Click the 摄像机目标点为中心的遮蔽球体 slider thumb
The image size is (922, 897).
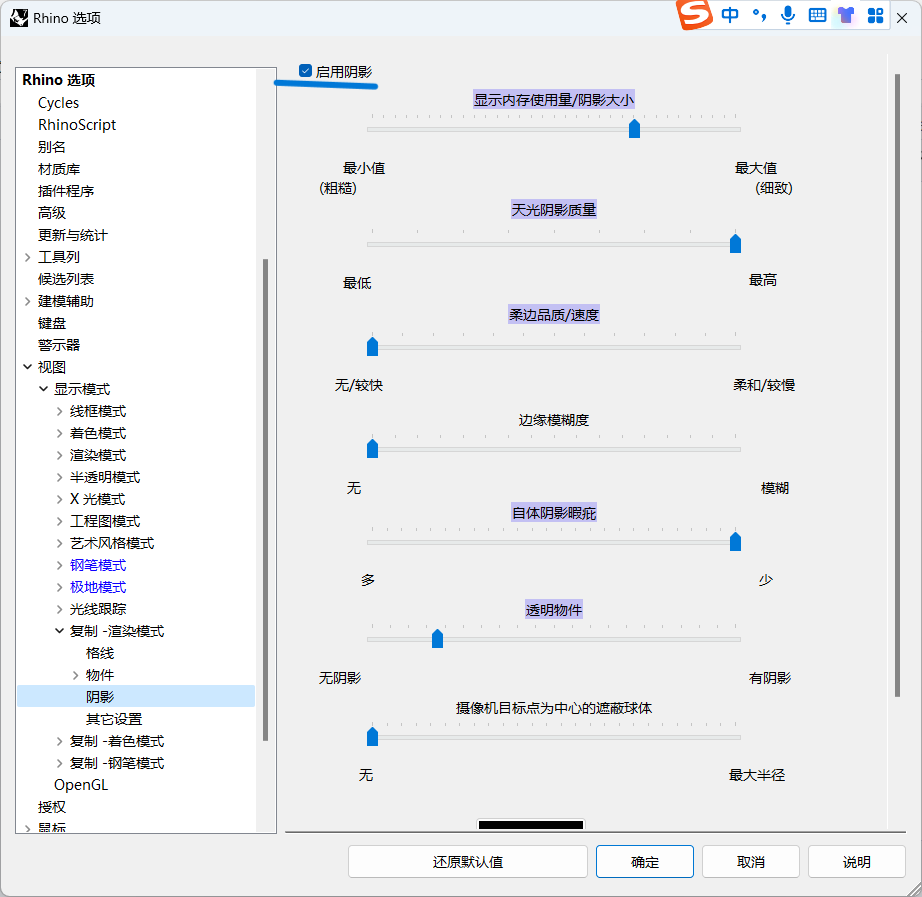click(x=372, y=736)
